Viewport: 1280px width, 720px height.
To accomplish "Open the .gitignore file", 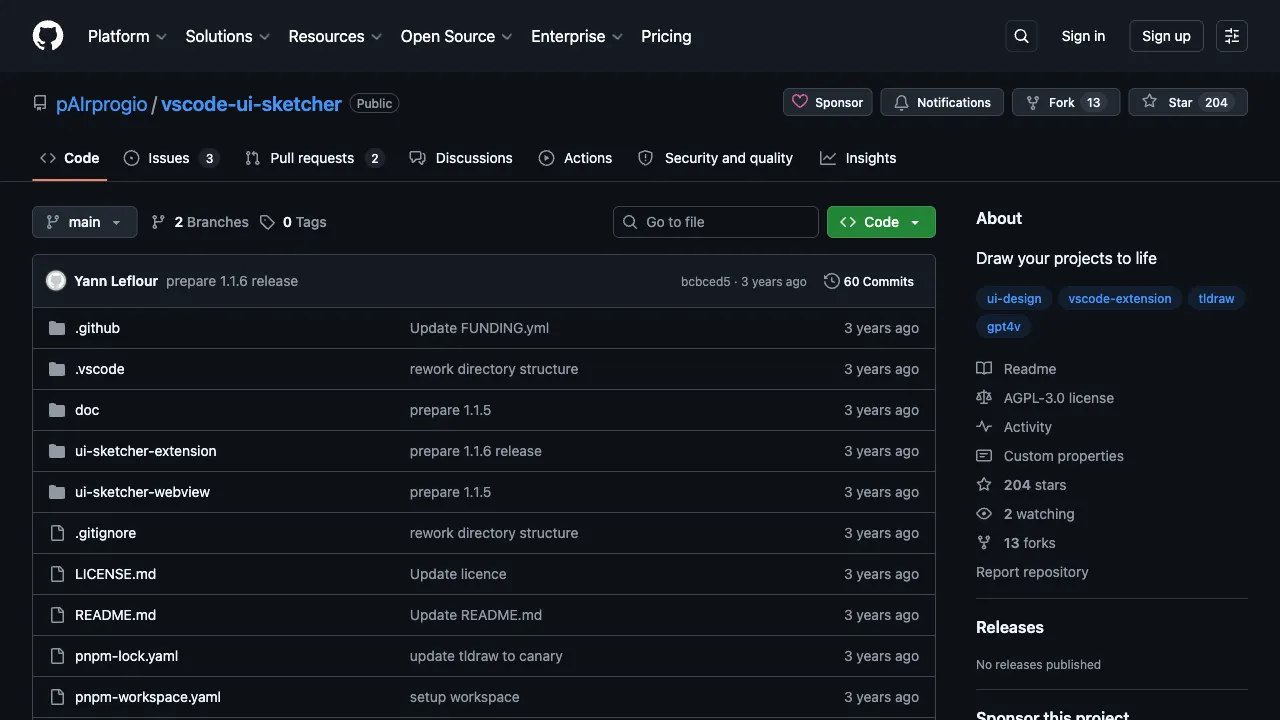I will tap(105, 533).
